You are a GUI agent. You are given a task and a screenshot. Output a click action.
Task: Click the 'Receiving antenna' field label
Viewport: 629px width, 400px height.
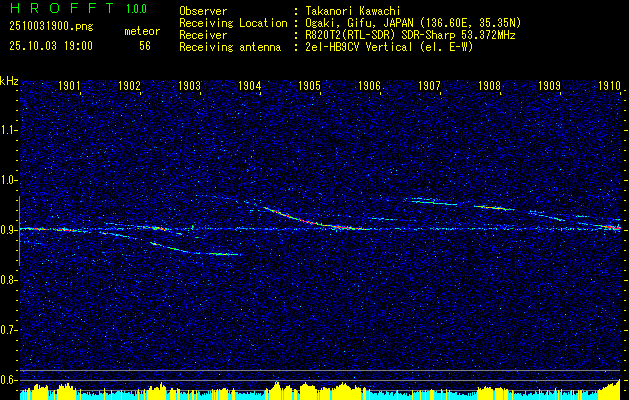[230, 47]
